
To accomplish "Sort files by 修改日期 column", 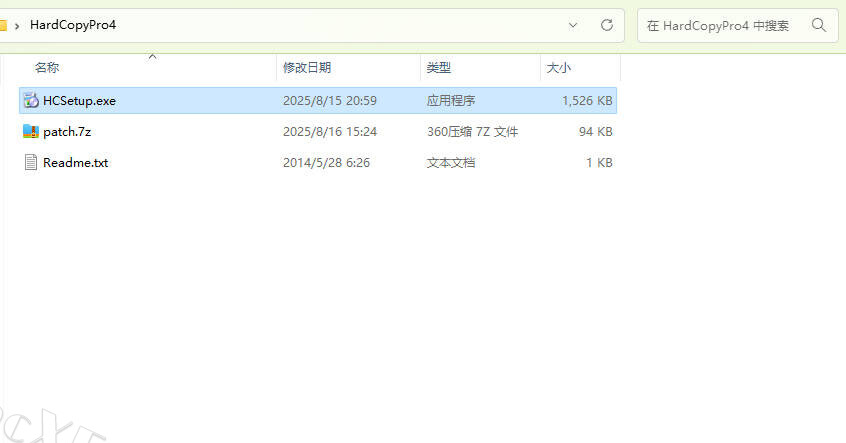I will point(306,67).
